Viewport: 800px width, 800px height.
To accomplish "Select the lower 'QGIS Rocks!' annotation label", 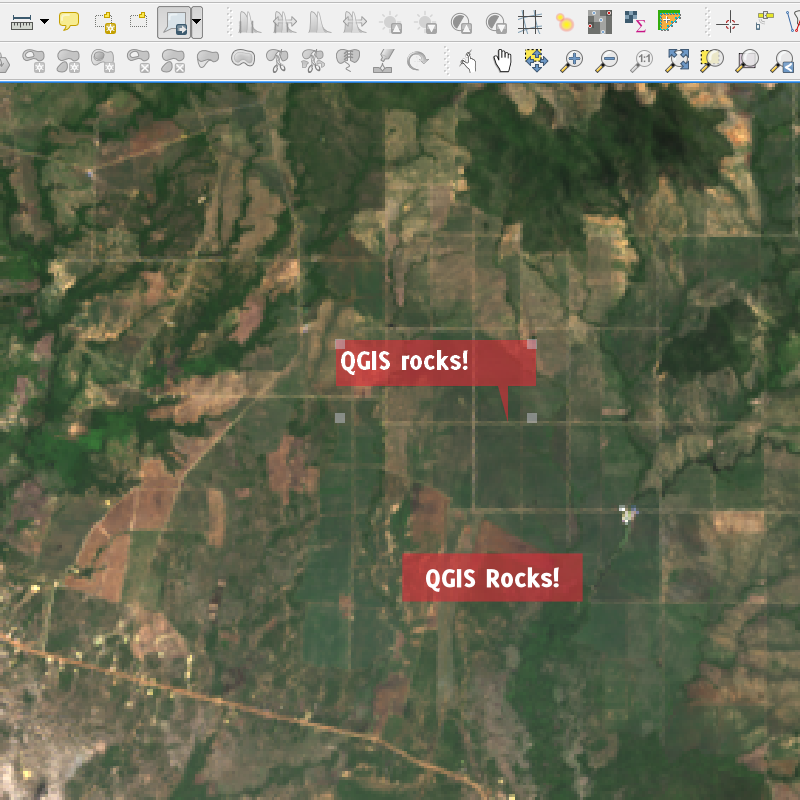I will click(x=492, y=578).
